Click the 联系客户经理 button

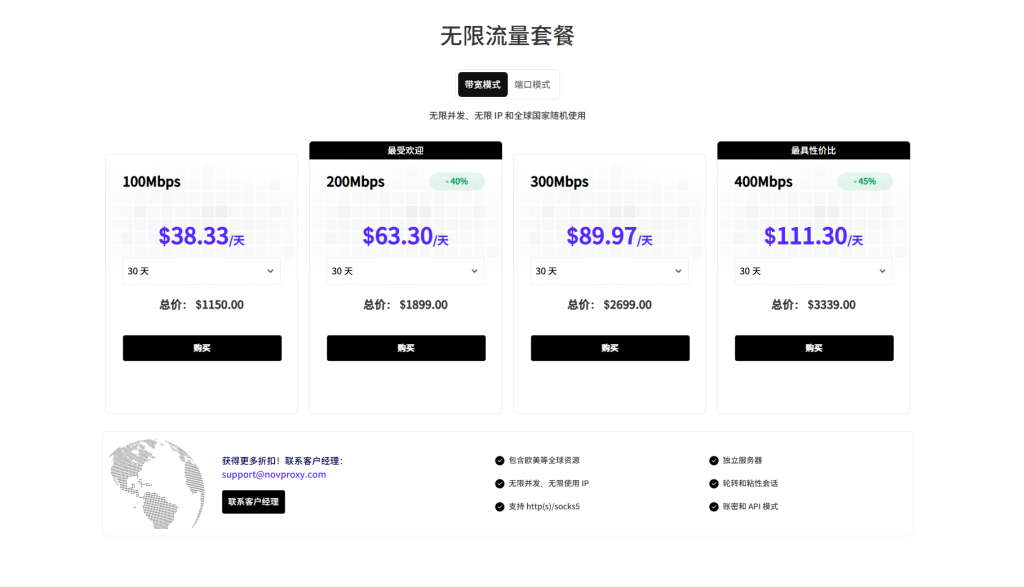(x=253, y=502)
